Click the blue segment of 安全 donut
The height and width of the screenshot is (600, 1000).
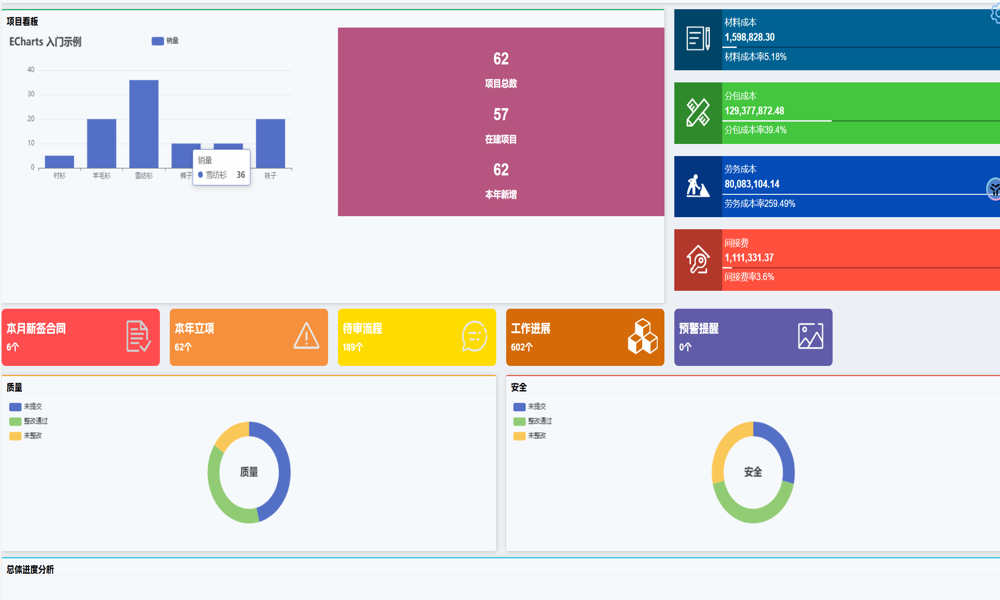click(783, 450)
